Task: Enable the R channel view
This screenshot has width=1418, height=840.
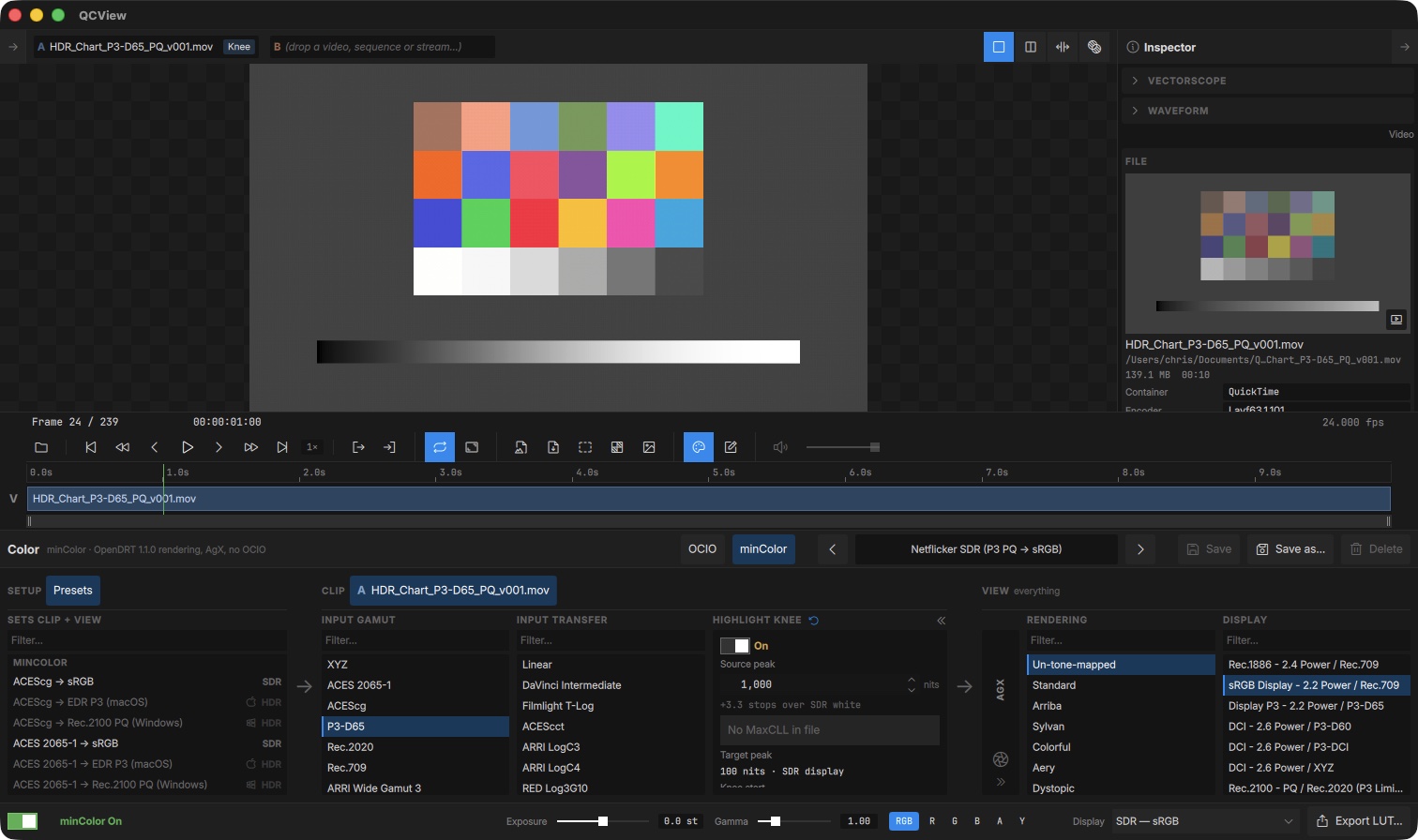Action: (932, 821)
